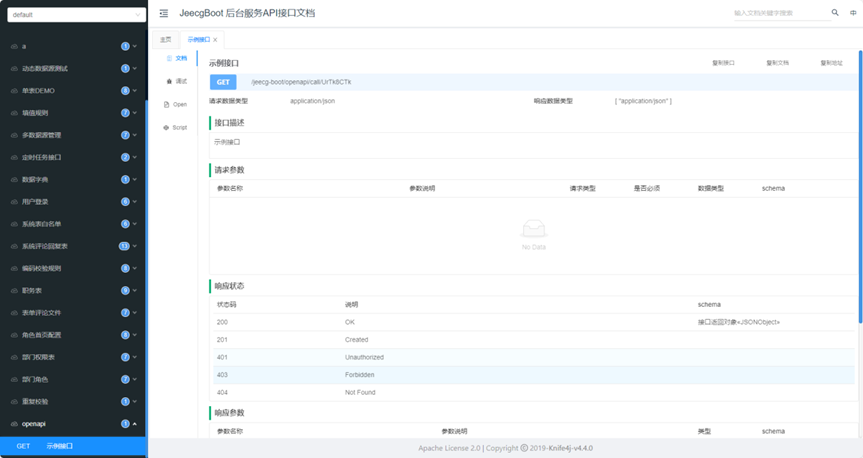863x458 pixels.
Task: Open the default group dropdown
Action: point(77,15)
